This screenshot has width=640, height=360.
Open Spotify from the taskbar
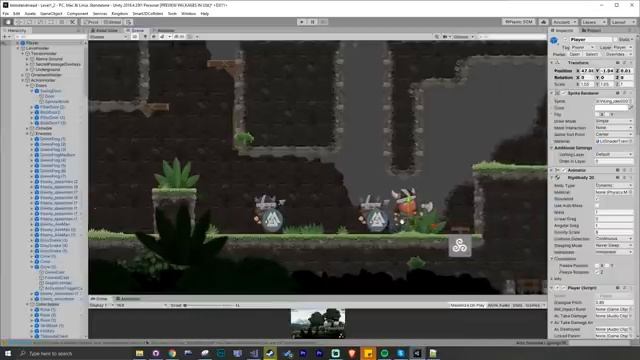(x=384, y=353)
